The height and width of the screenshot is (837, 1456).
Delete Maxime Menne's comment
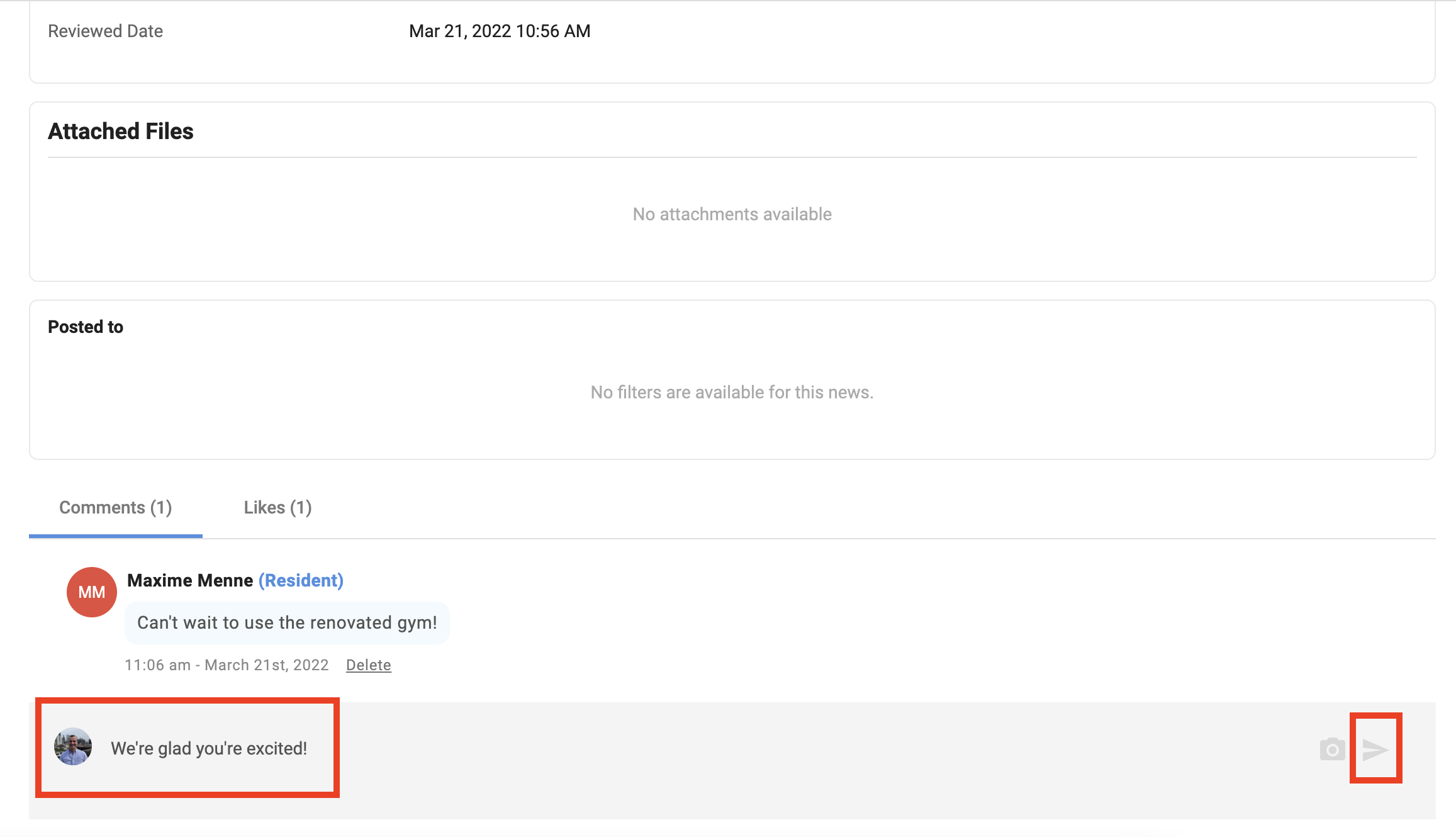[368, 665]
